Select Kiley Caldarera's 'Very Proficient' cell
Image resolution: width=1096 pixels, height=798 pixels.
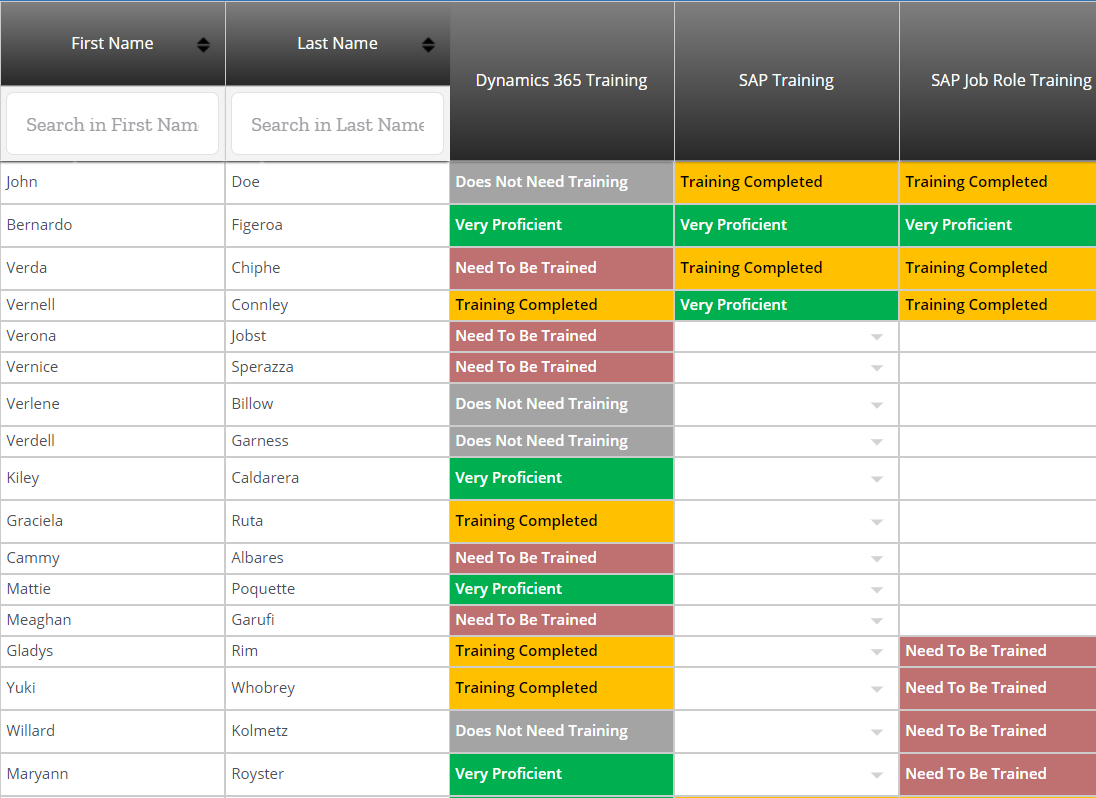coord(561,478)
